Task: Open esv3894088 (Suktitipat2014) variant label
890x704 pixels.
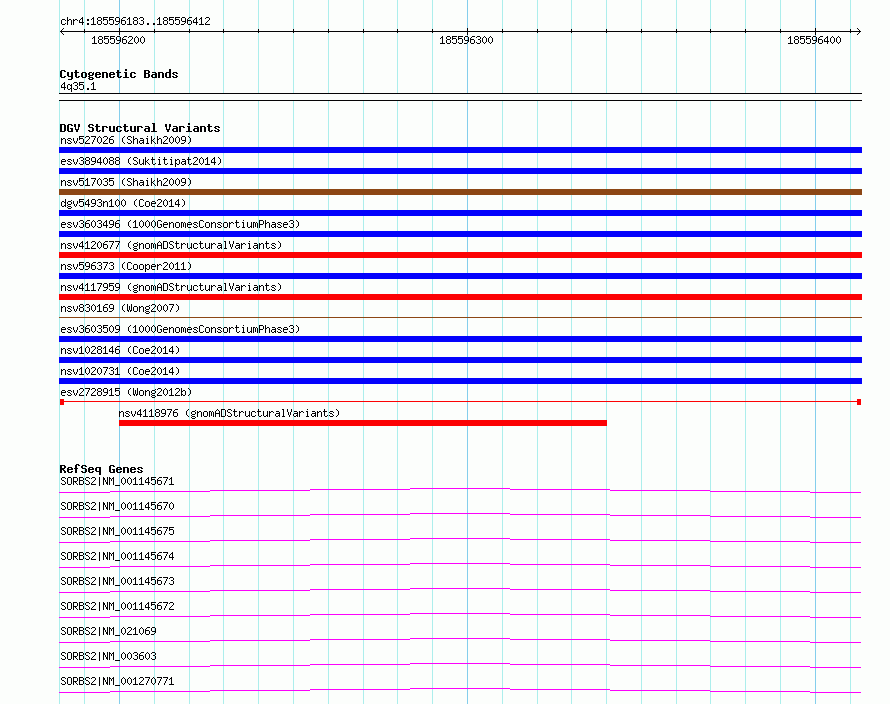Action: click(x=141, y=161)
